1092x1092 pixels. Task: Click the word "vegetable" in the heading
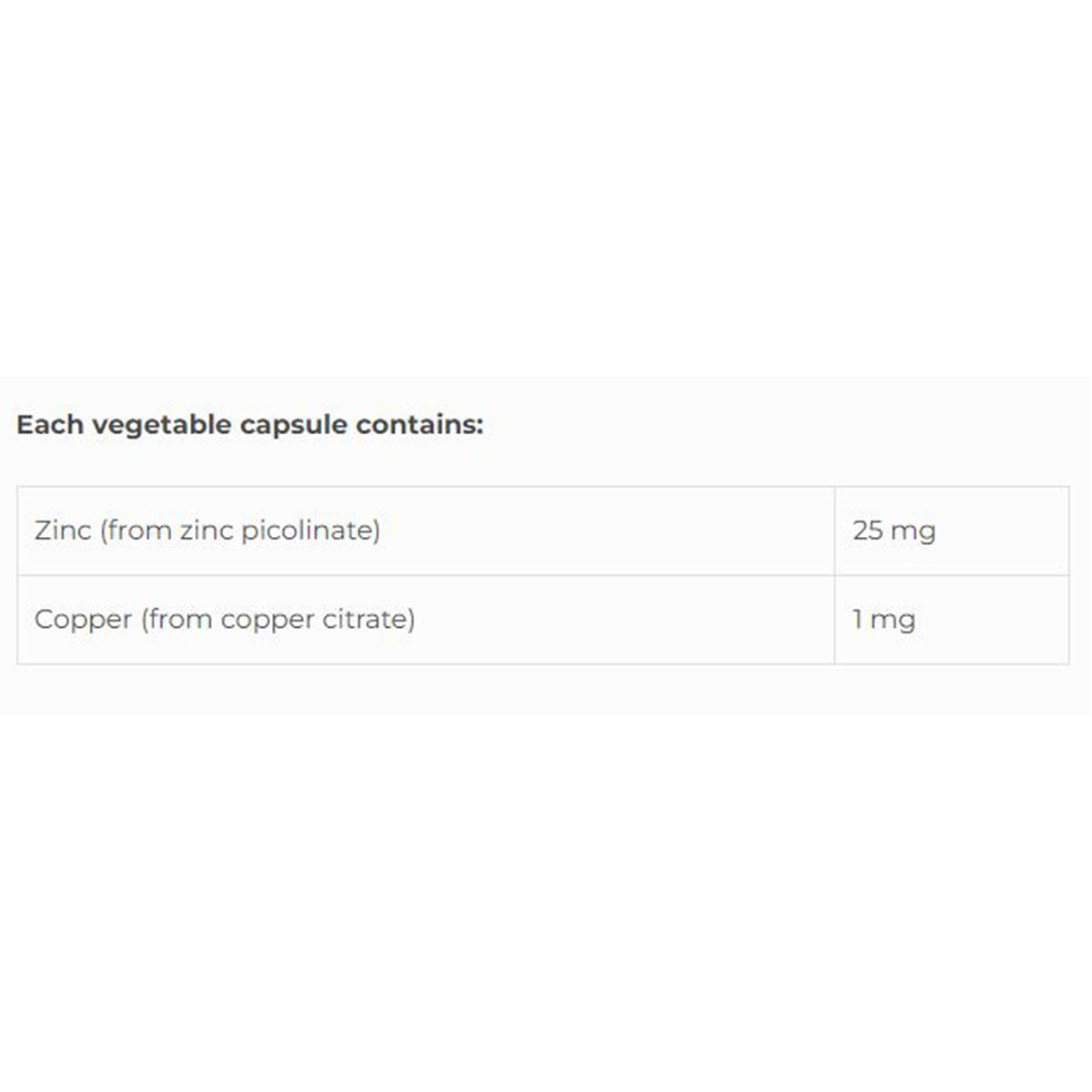(x=162, y=425)
